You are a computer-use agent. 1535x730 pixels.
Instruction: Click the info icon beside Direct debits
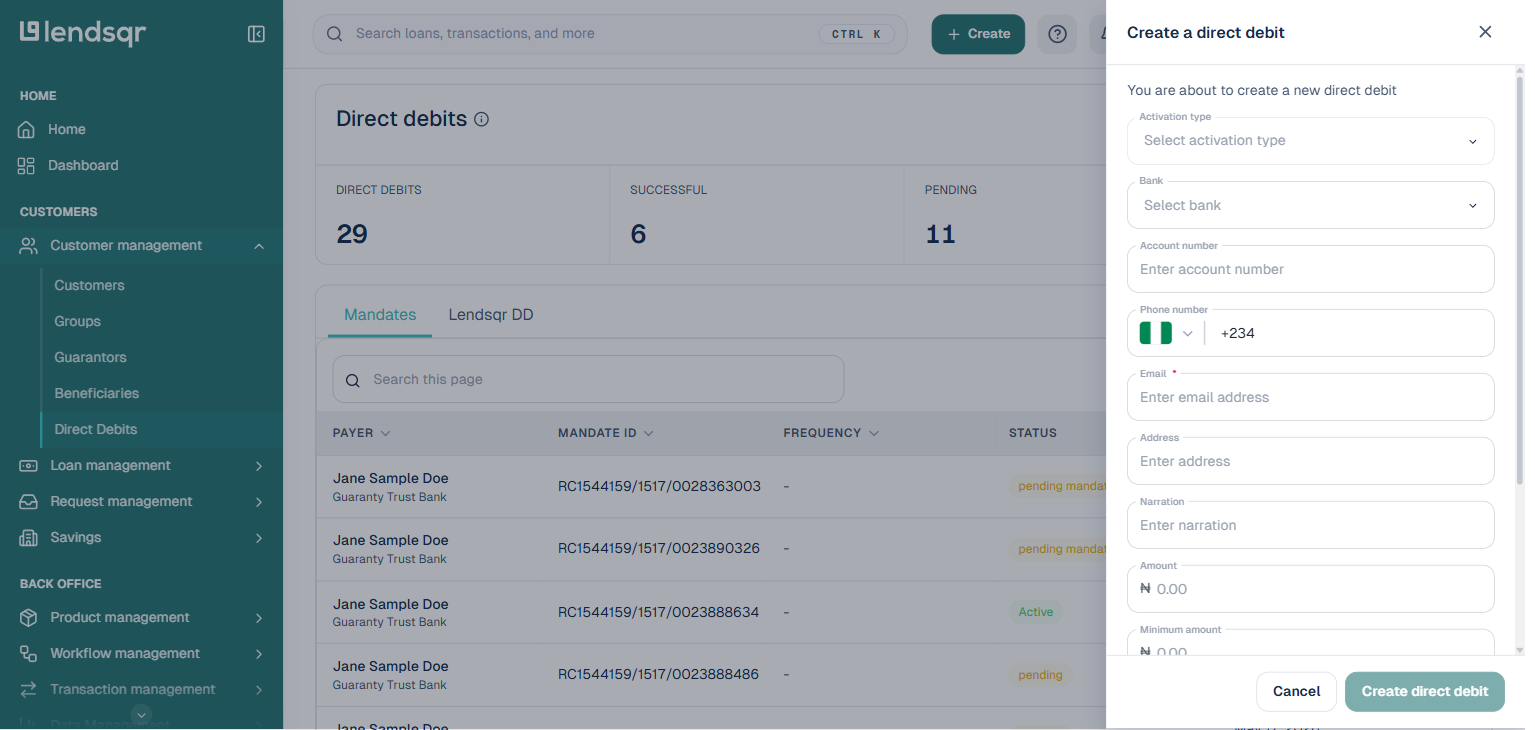(x=482, y=120)
